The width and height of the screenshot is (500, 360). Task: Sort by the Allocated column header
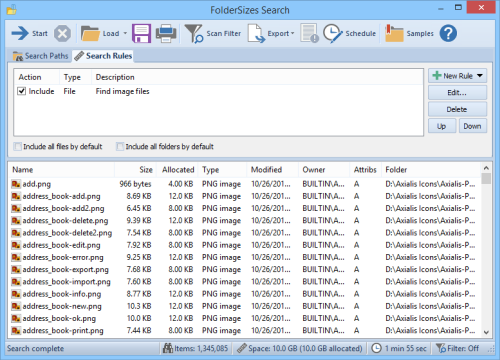178,170
